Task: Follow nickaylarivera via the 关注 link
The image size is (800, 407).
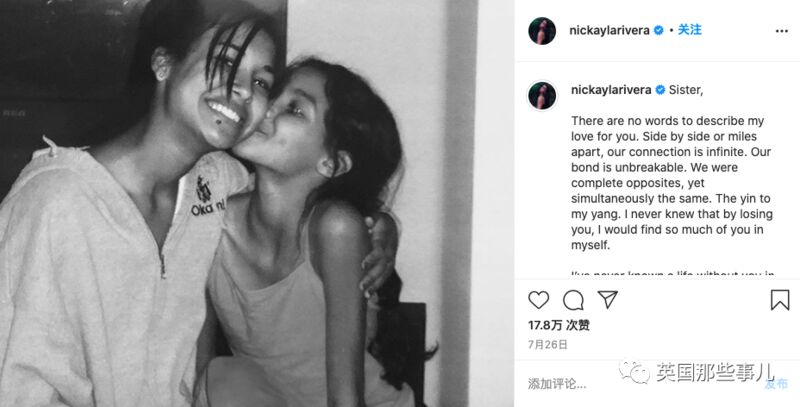Action: pyautogui.click(x=689, y=30)
